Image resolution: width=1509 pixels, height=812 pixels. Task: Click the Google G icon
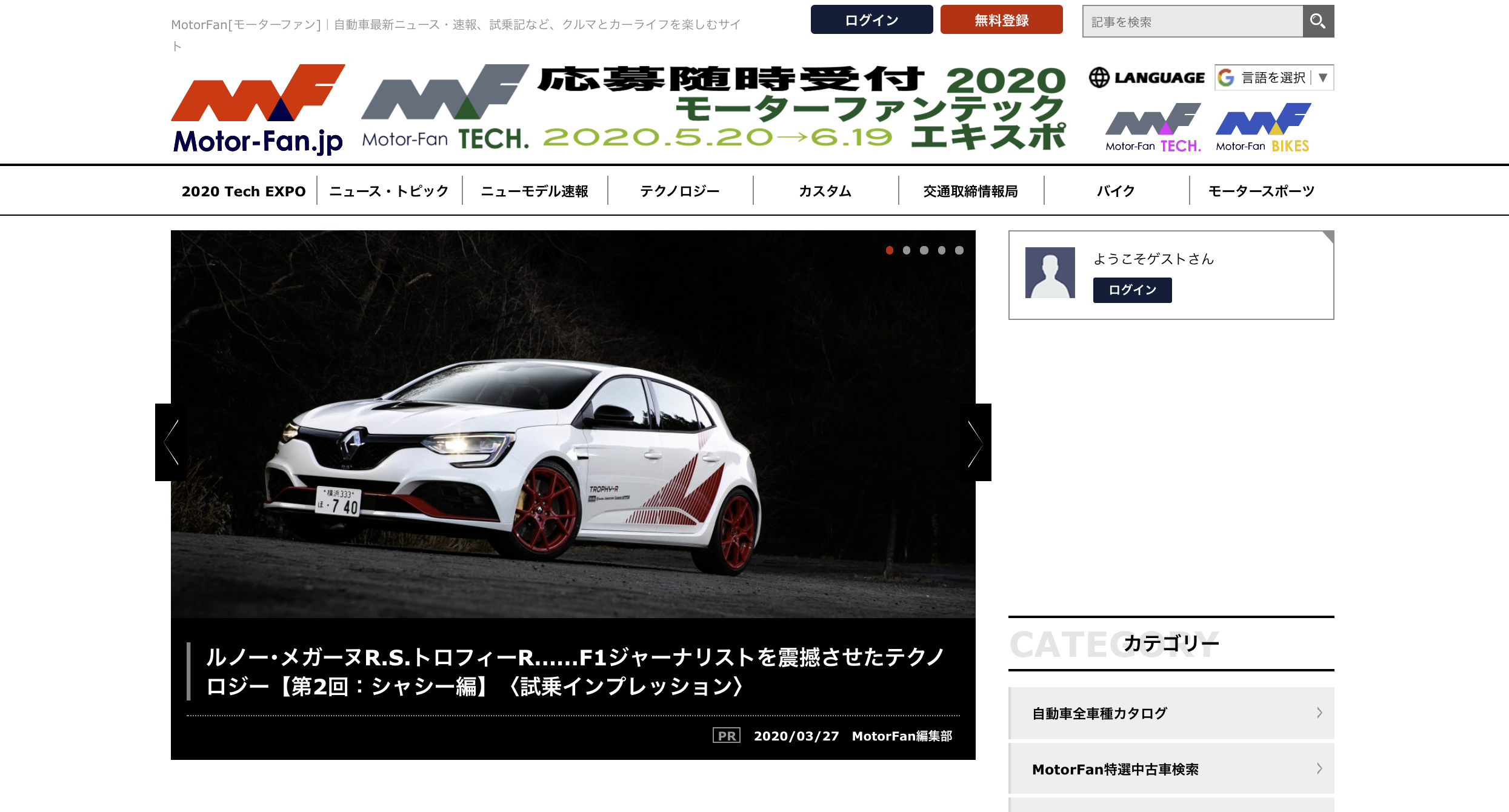click(x=1226, y=78)
